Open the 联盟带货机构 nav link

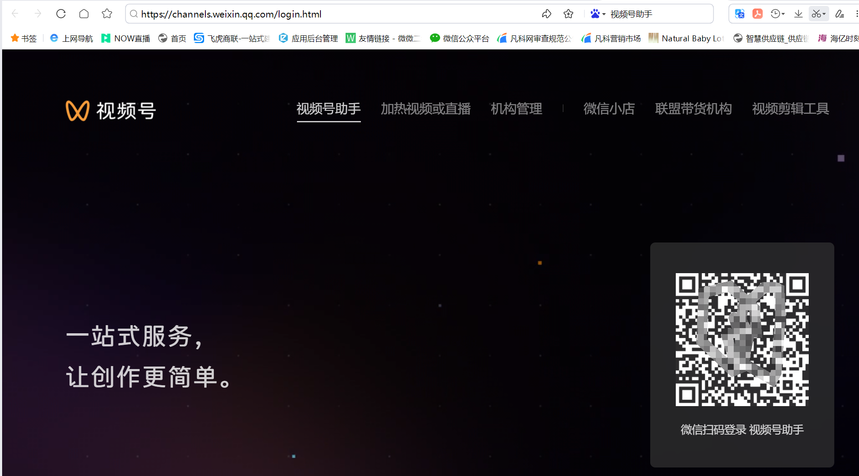pos(694,109)
